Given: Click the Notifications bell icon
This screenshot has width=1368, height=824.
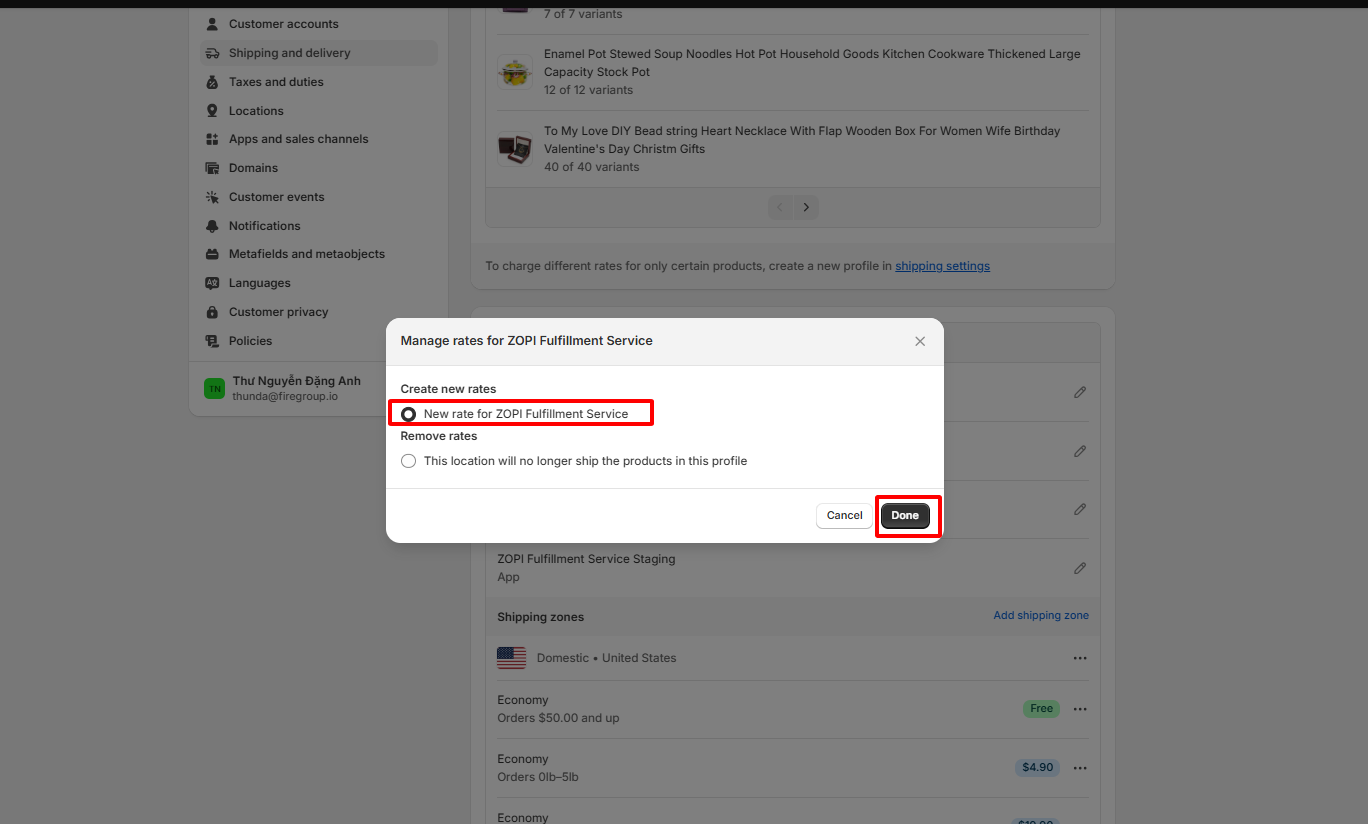Looking at the screenshot, I should pos(212,226).
